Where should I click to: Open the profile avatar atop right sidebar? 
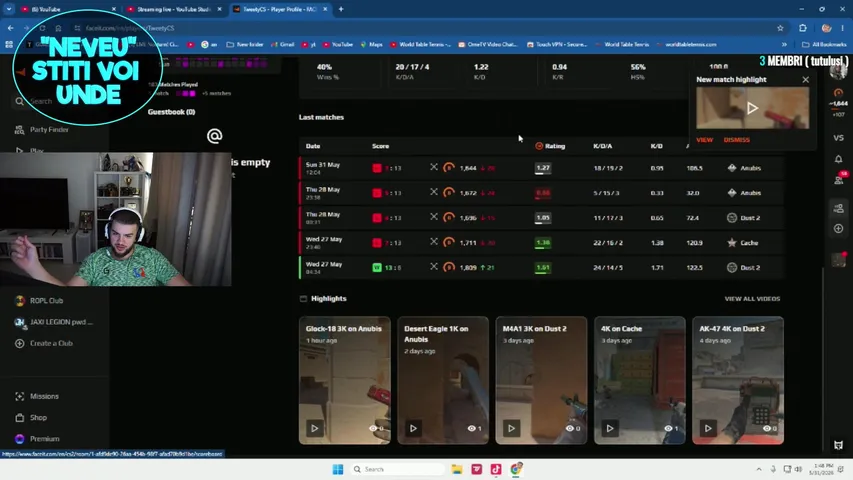[x=838, y=71]
